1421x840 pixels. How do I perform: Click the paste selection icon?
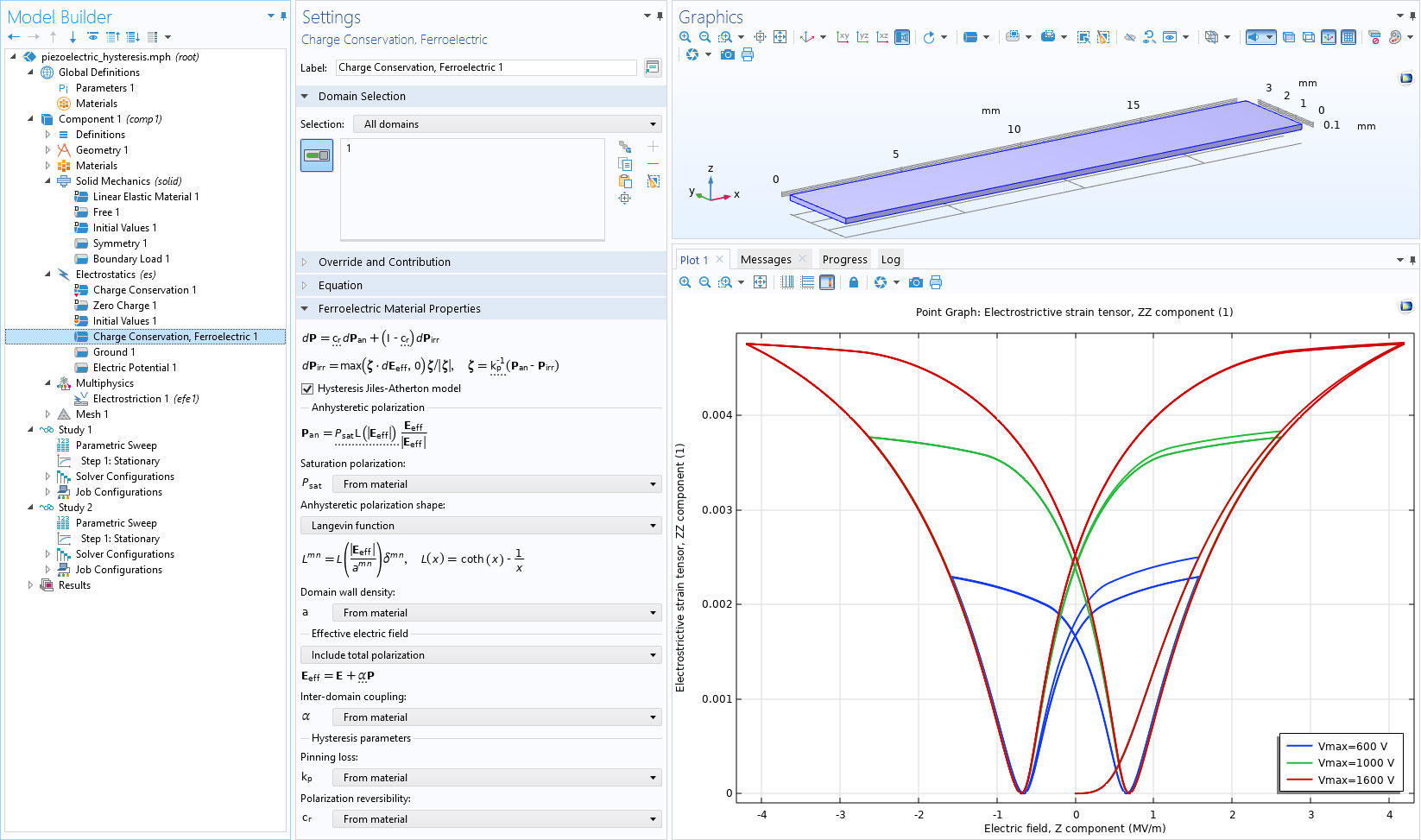click(625, 181)
